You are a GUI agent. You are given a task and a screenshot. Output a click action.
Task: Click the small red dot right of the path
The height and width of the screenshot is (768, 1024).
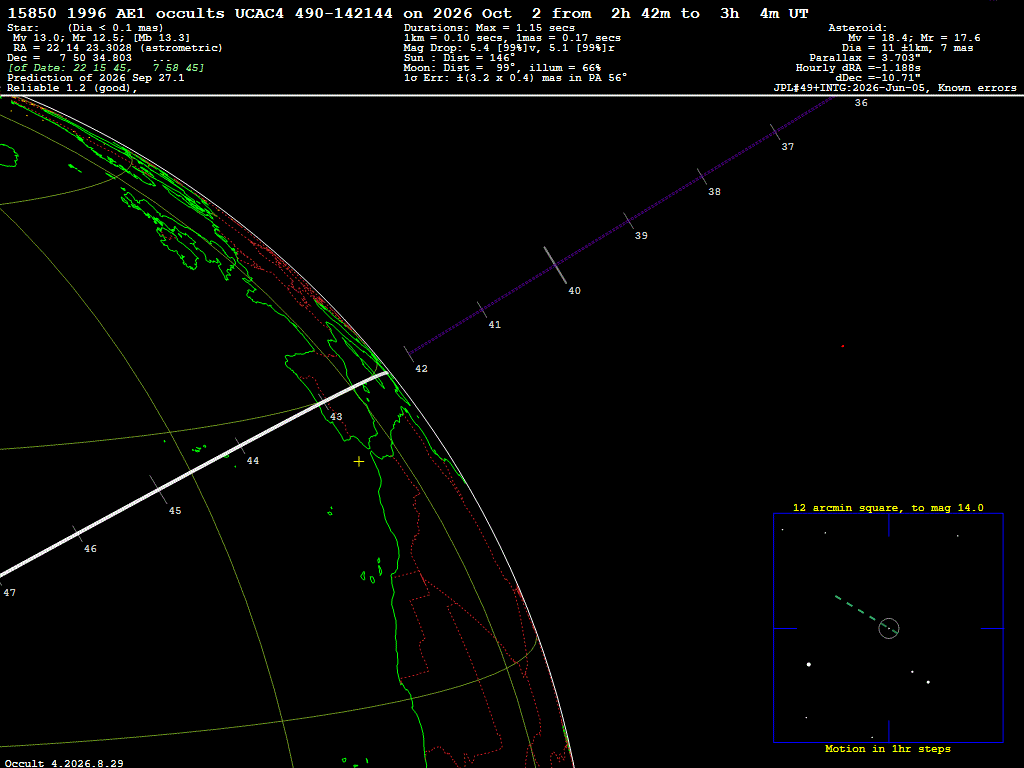(842, 346)
